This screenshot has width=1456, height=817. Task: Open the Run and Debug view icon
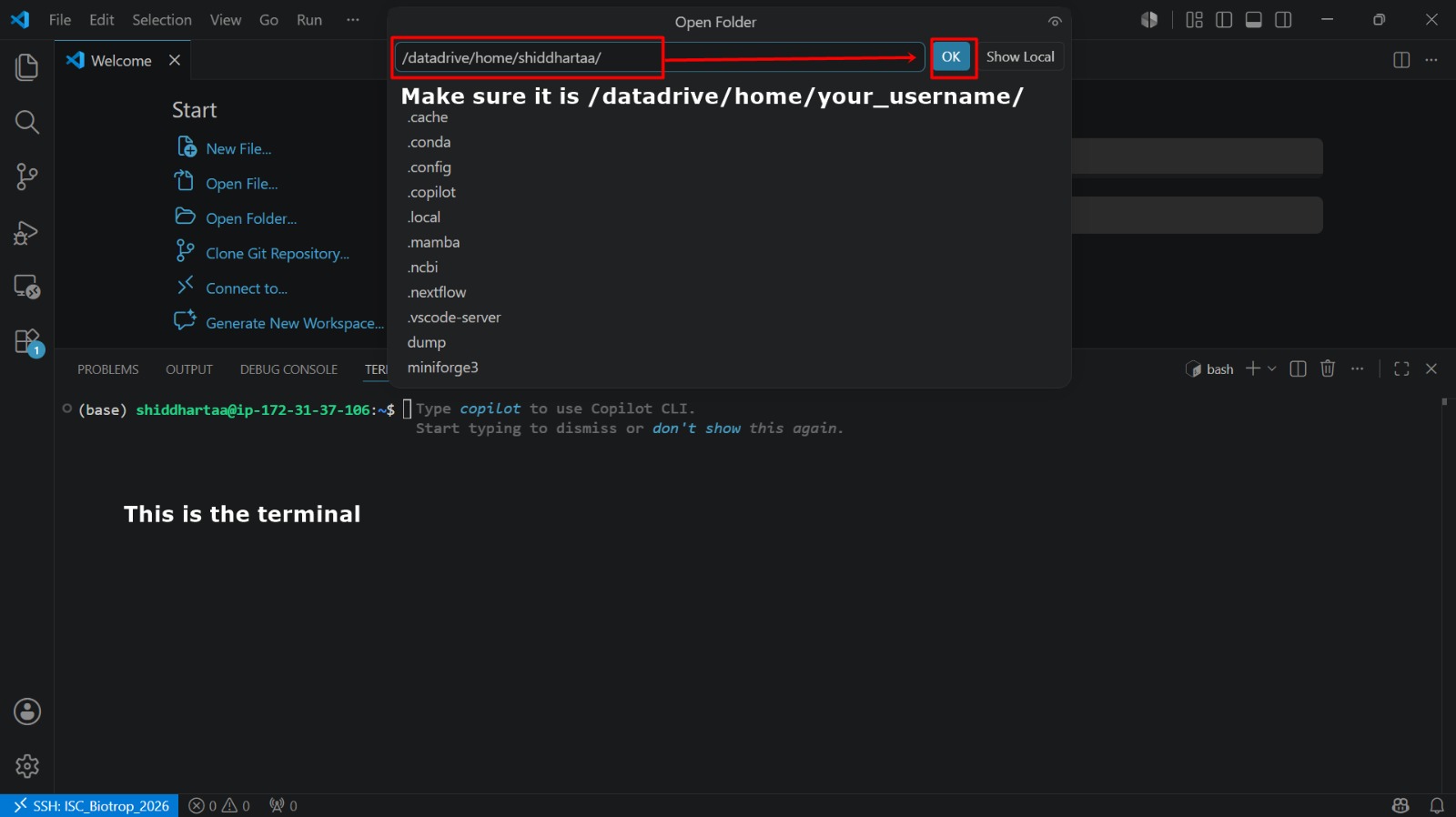(26, 232)
